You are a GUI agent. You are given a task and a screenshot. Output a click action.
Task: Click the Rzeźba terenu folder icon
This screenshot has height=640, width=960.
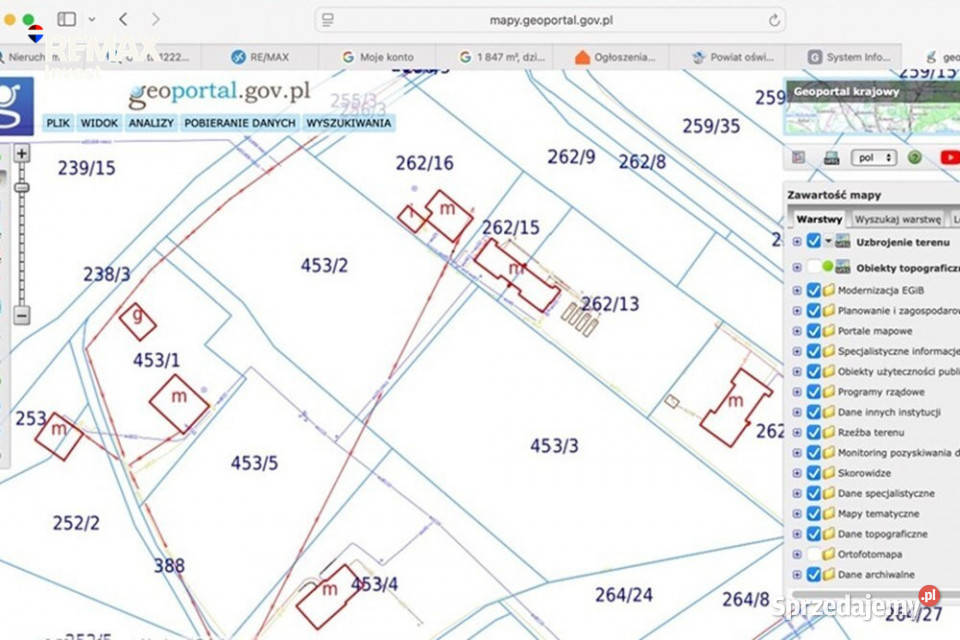tap(829, 432)
